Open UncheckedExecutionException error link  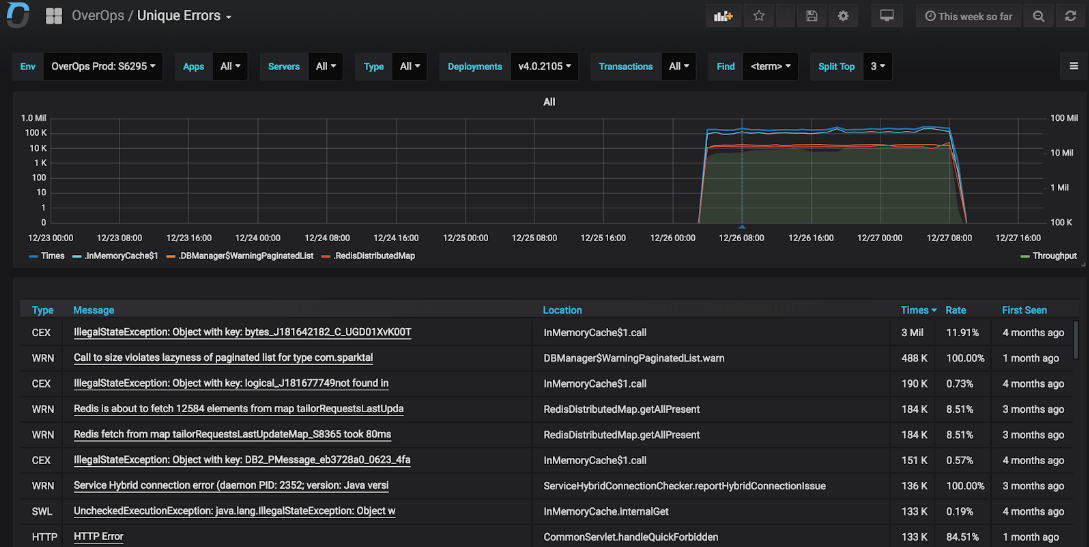235,511
